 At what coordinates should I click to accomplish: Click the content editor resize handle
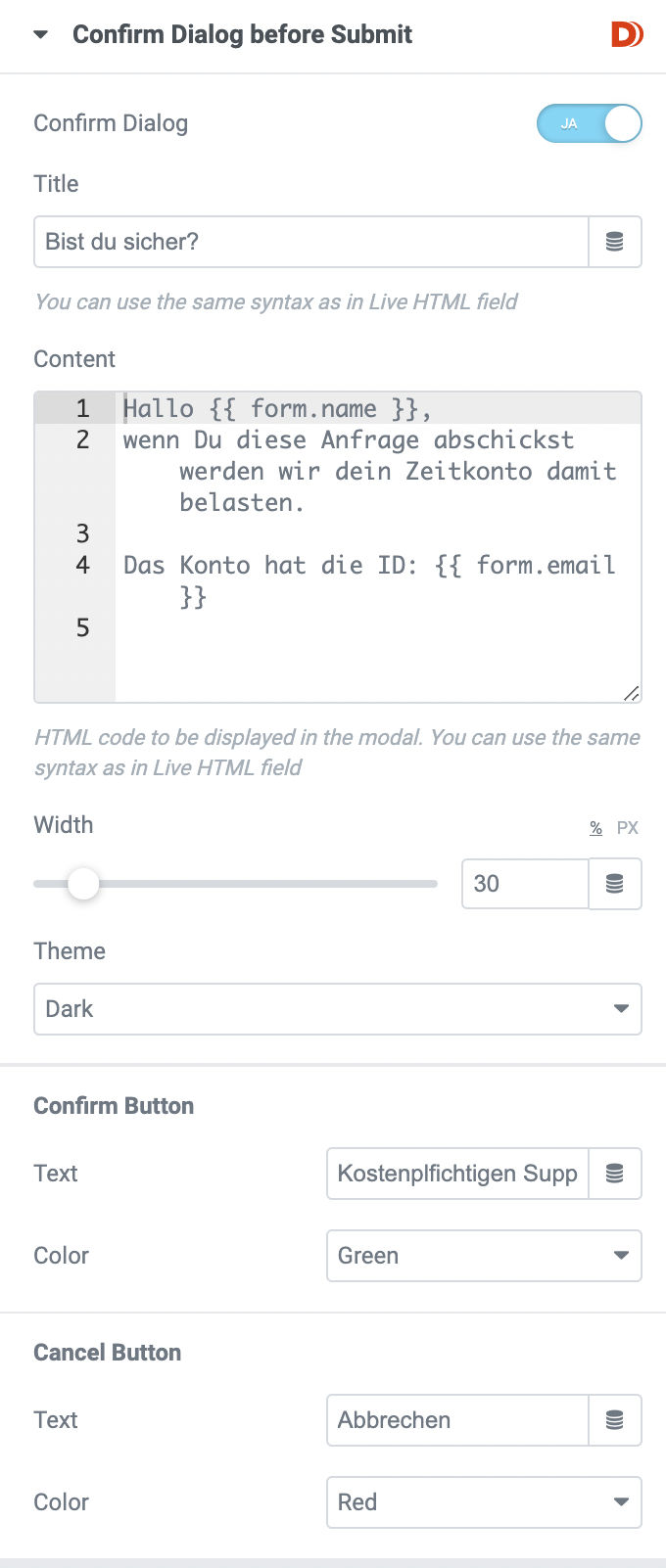click(x=632, y=693)
